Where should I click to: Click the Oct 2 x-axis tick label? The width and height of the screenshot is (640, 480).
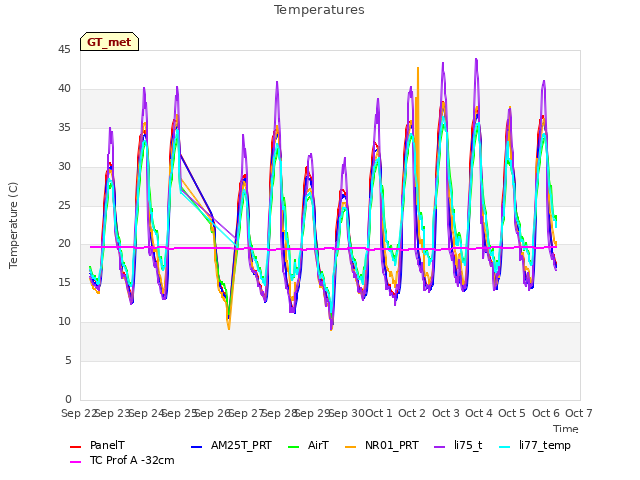(x=412, y=413)
